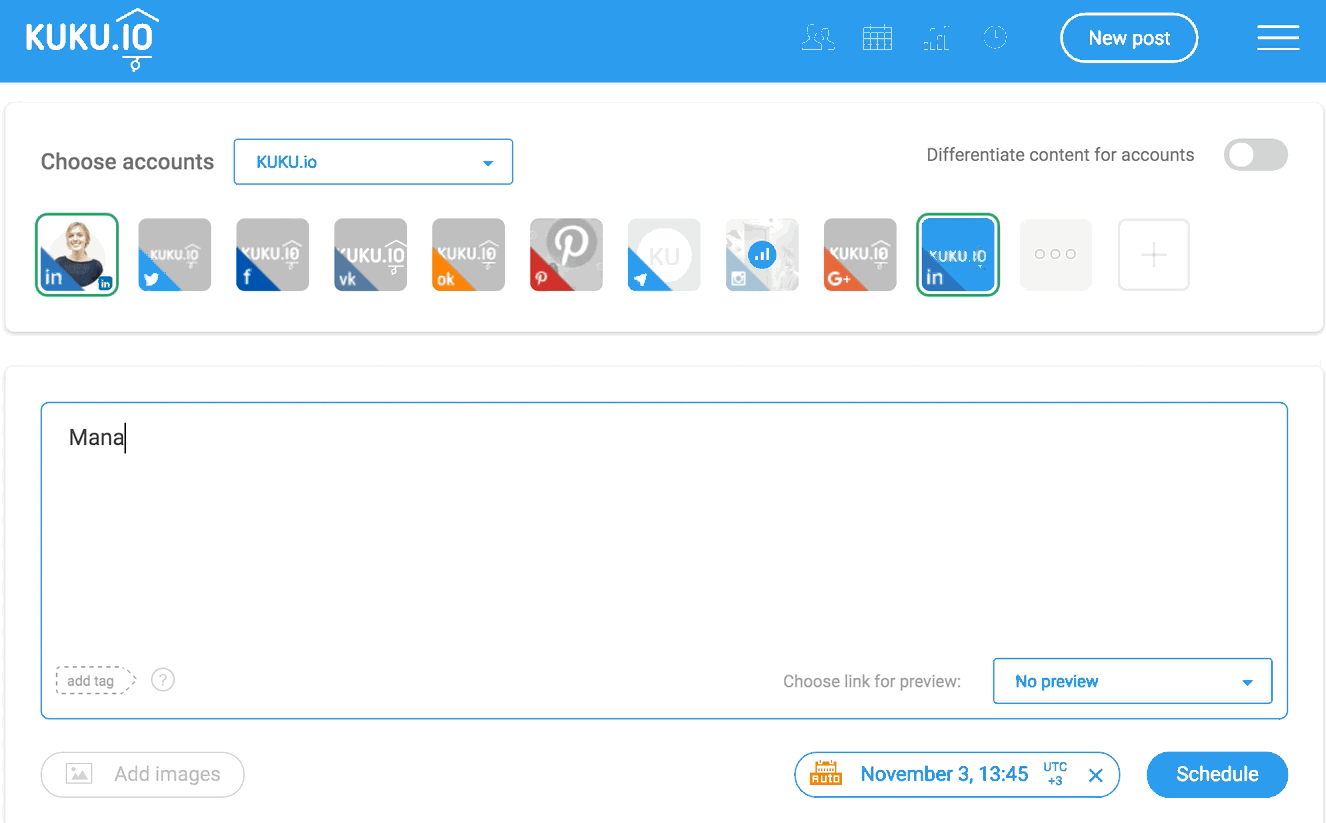Screen dimensions: 1326x823
Task: Click the KUKU.IO logo
Action: pyautogui.click(x=92, y=39)
